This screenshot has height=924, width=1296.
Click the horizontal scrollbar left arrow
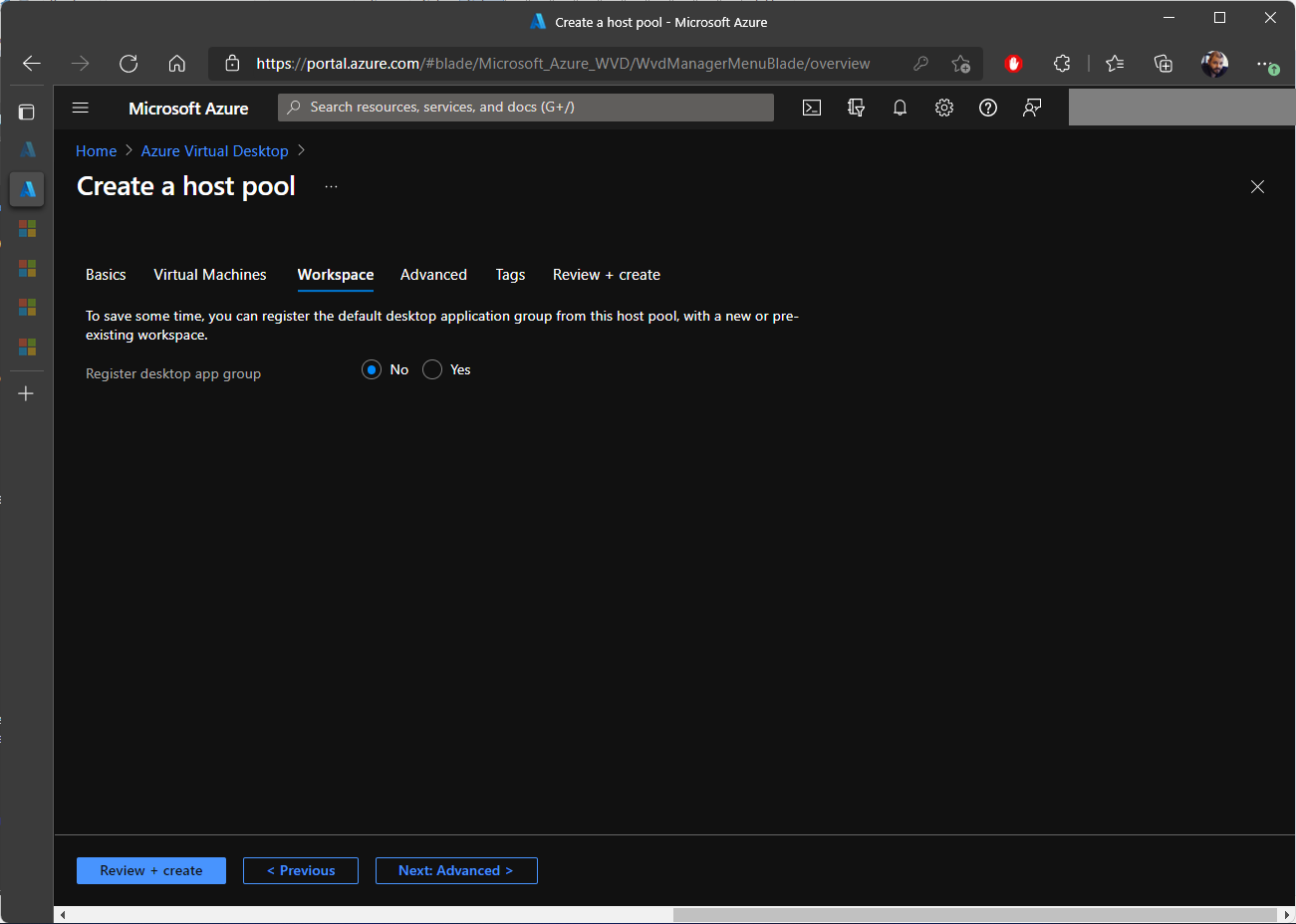click(x=63, y=915)
